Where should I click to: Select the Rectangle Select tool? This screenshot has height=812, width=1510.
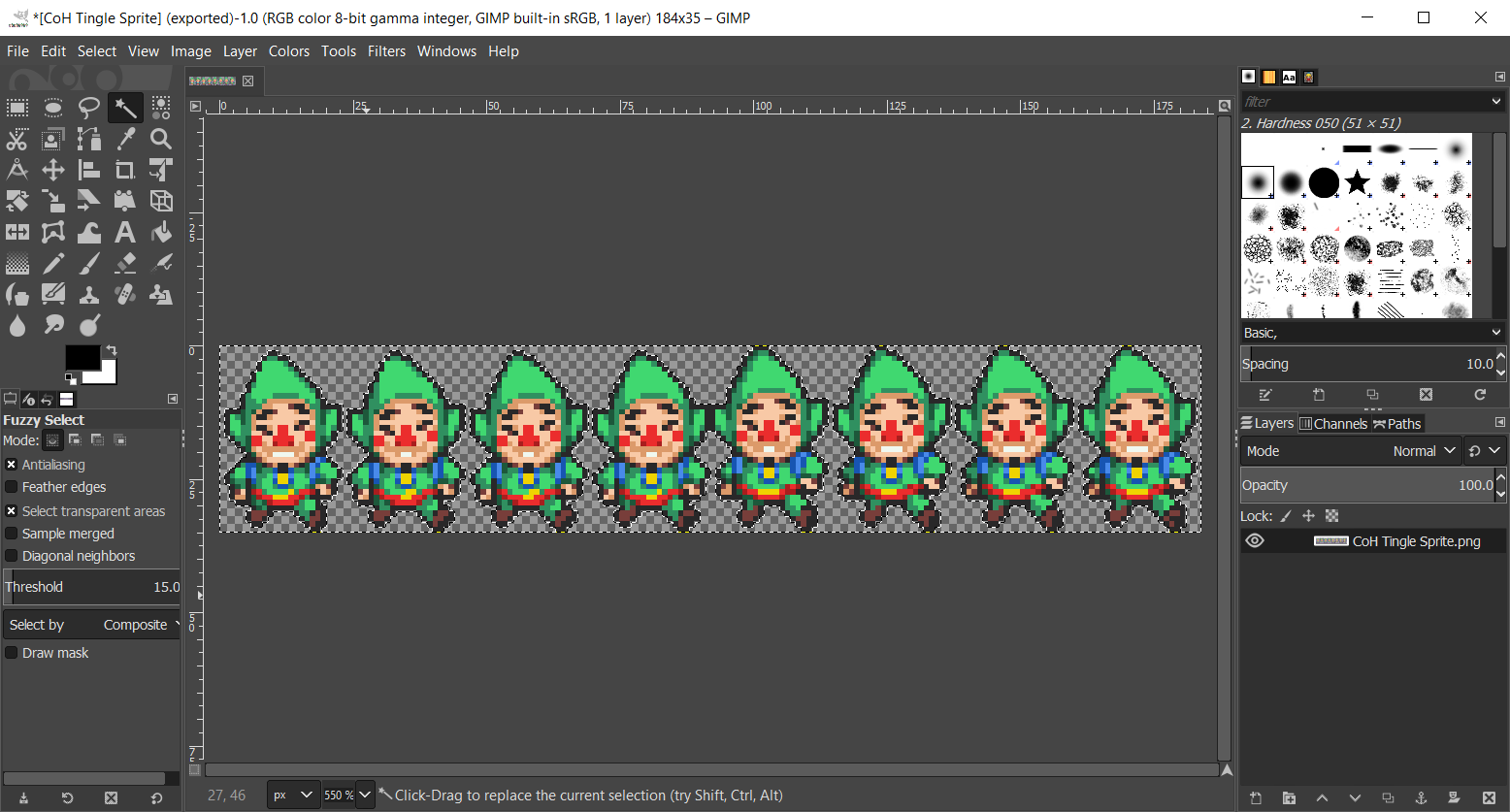click(x=17, y=108)
